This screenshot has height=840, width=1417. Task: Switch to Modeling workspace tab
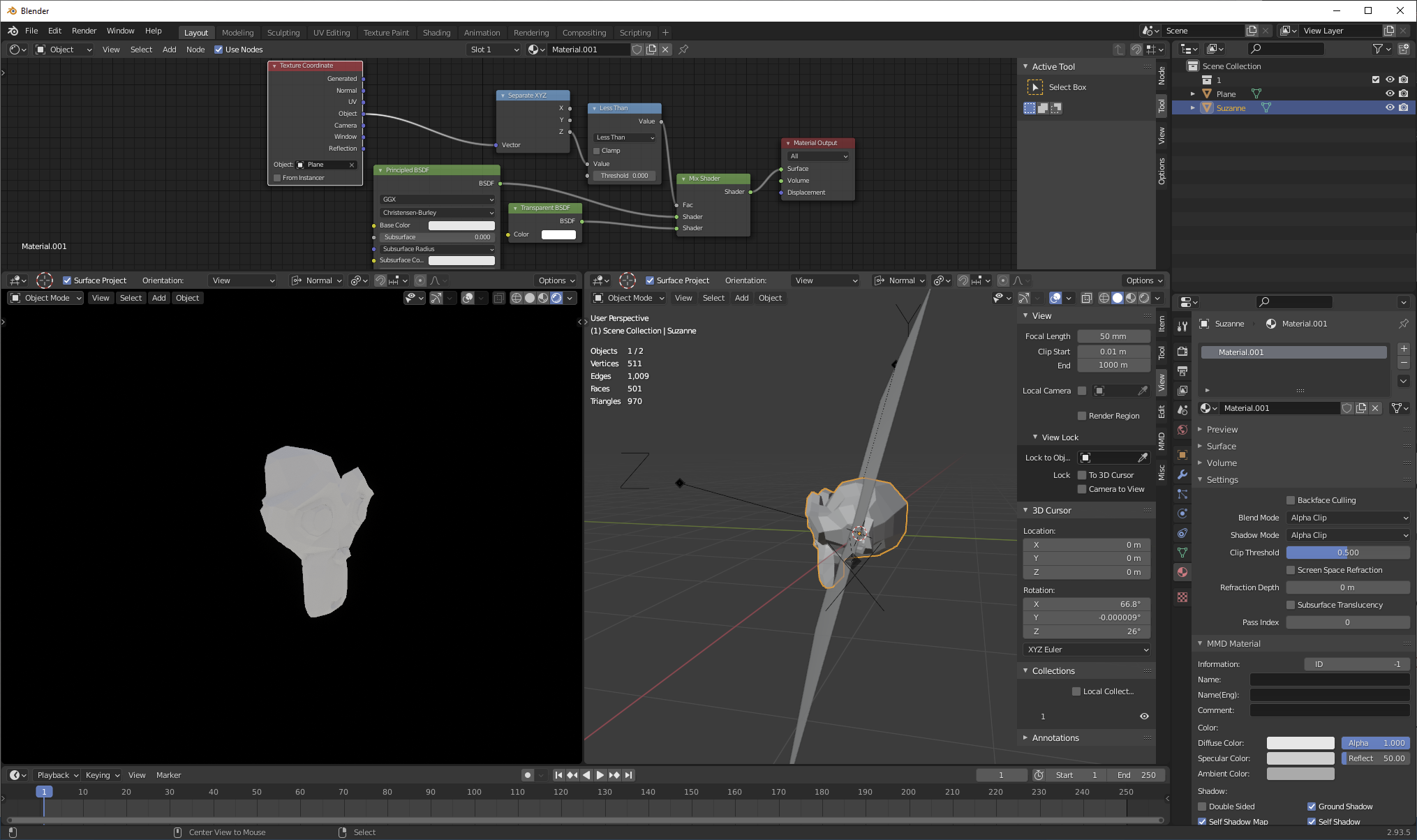[237, 33]
